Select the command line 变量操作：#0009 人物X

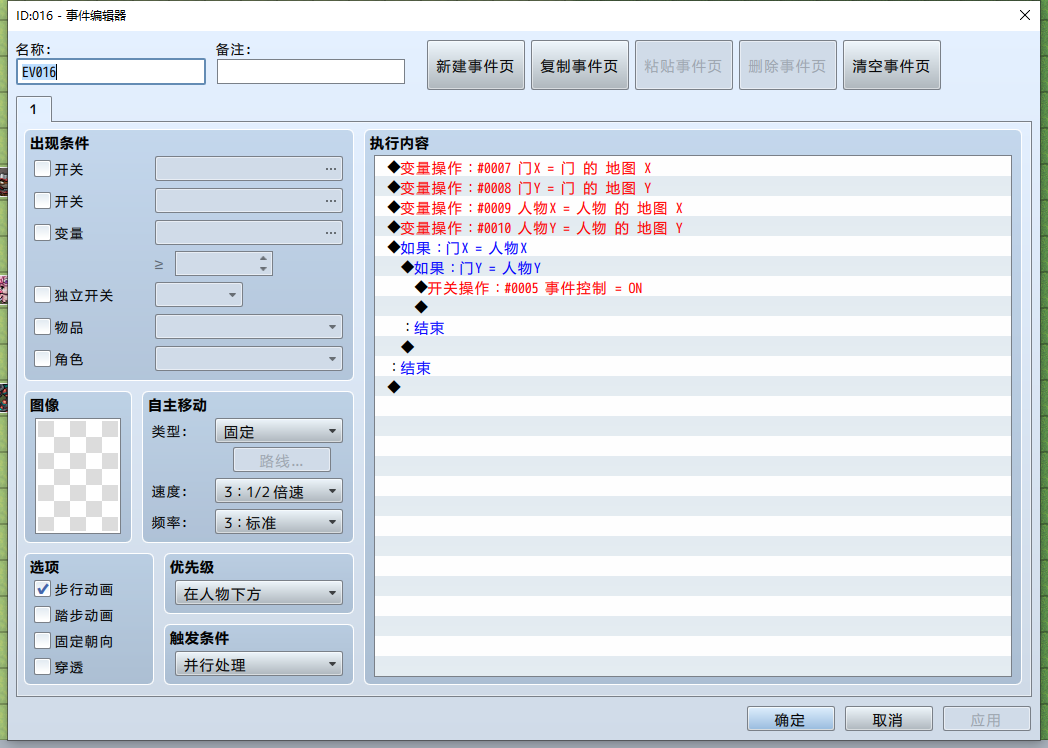click(692, 207)
